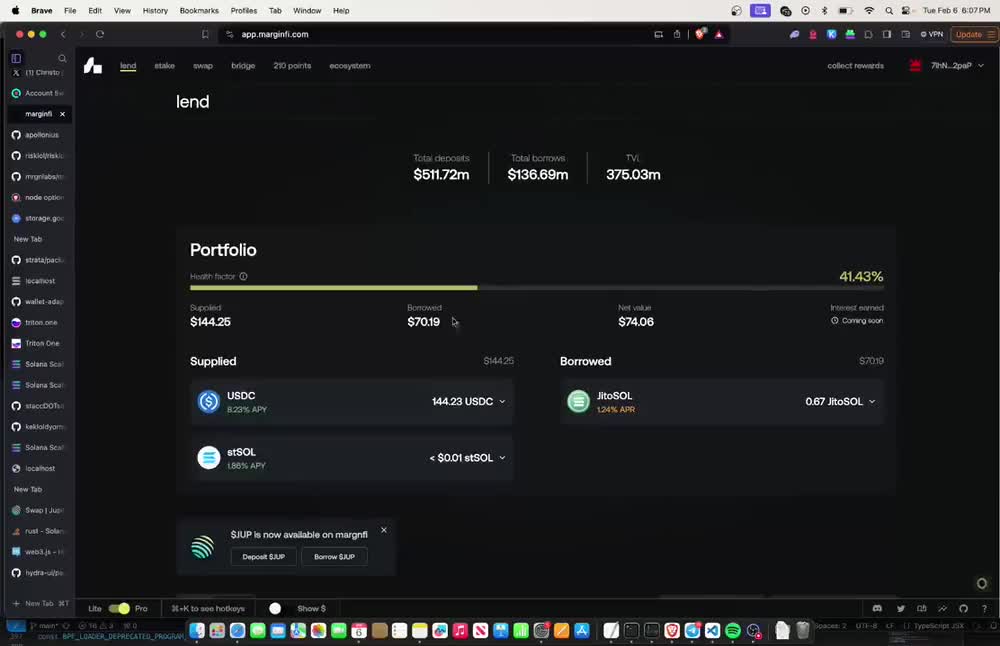Open macOS Spotlight search in menu bar

coord(888,11)
